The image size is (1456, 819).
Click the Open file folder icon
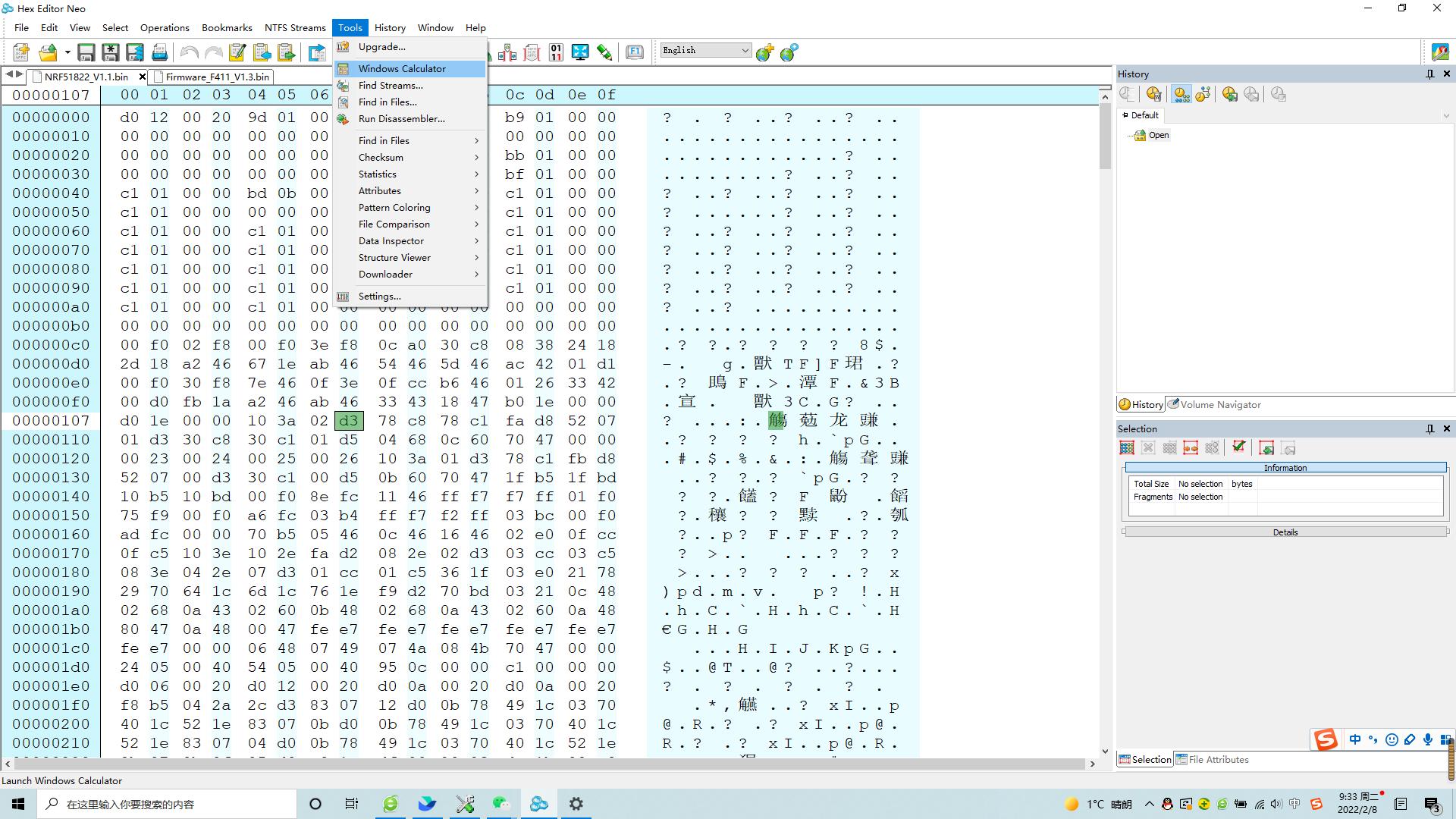[48, 52]
